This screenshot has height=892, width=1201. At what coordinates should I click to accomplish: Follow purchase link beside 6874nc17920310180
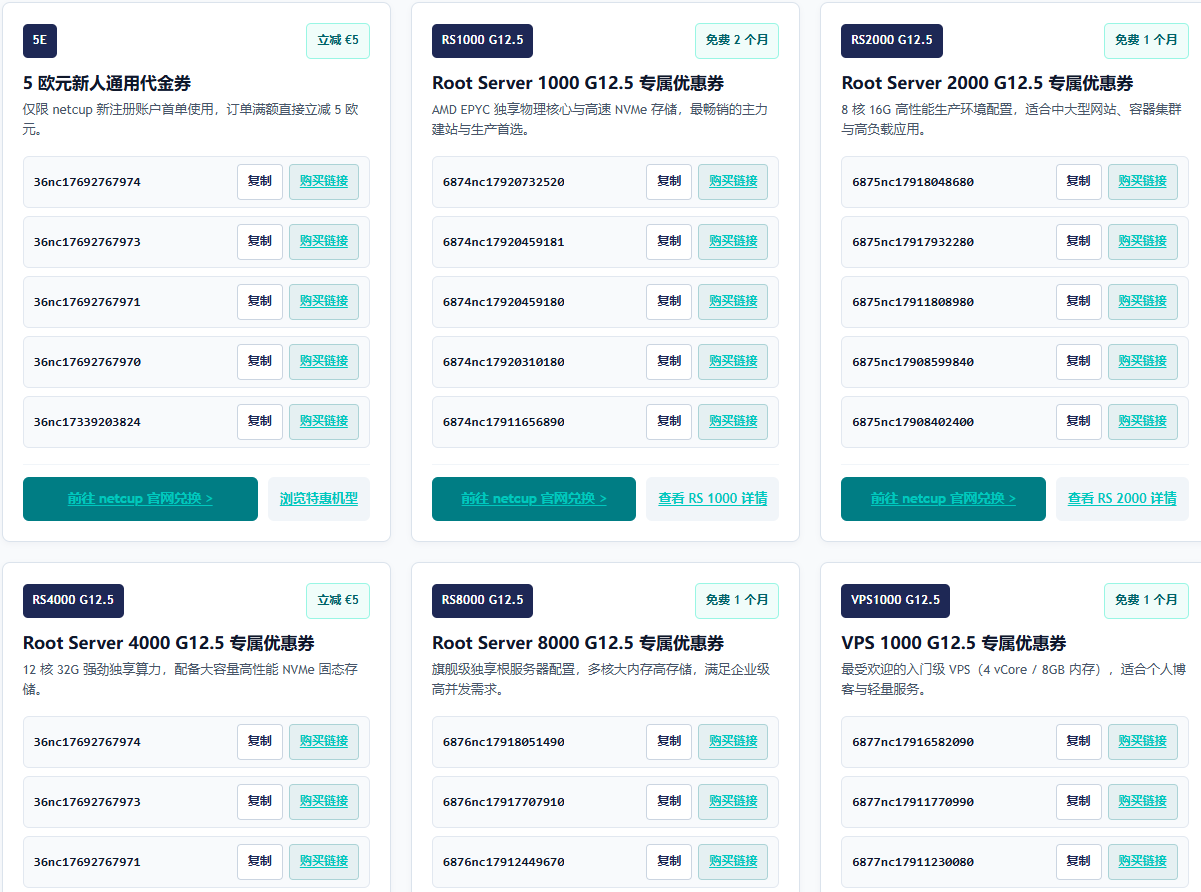point(733,362)
